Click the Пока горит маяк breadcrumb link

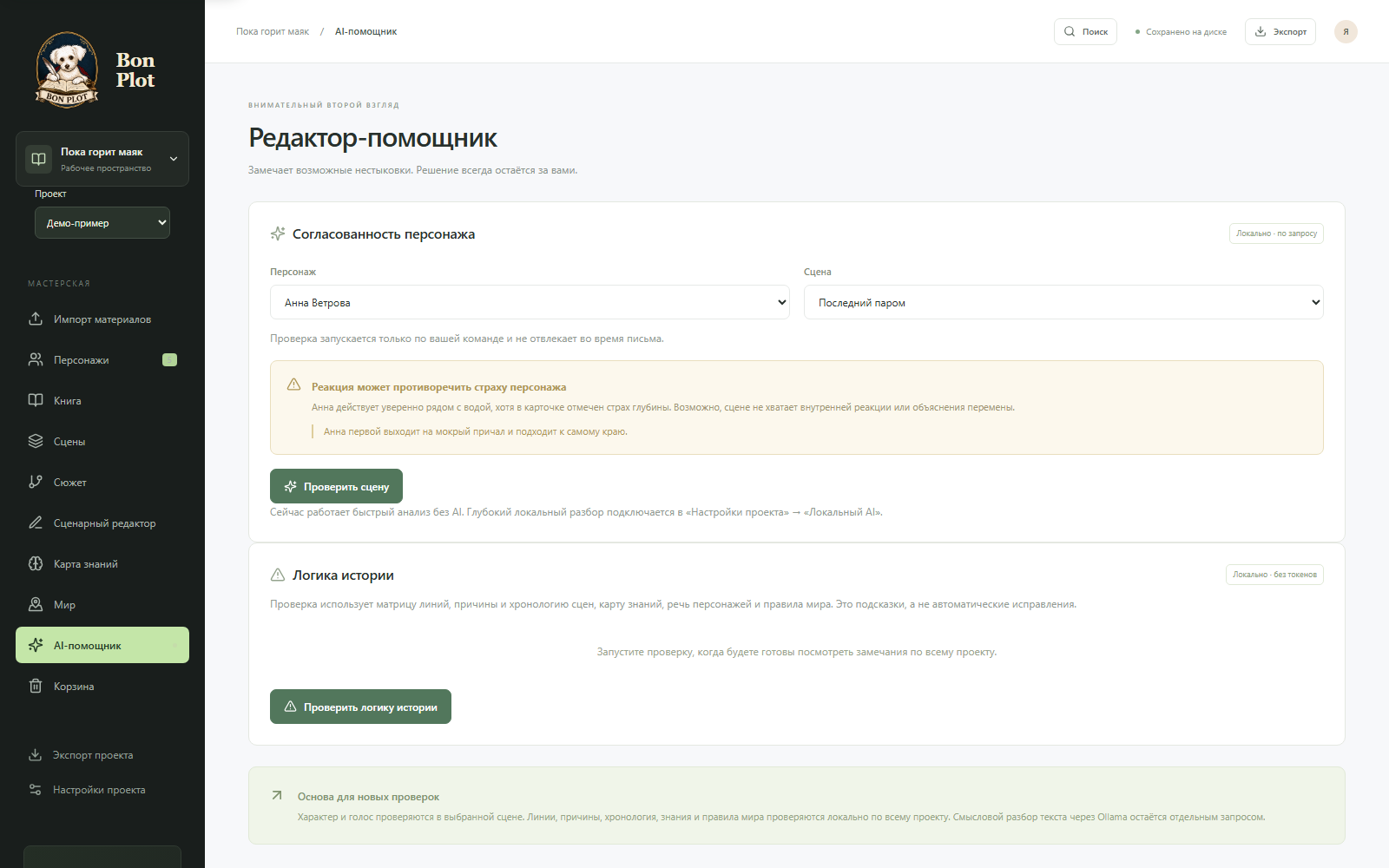273,31
